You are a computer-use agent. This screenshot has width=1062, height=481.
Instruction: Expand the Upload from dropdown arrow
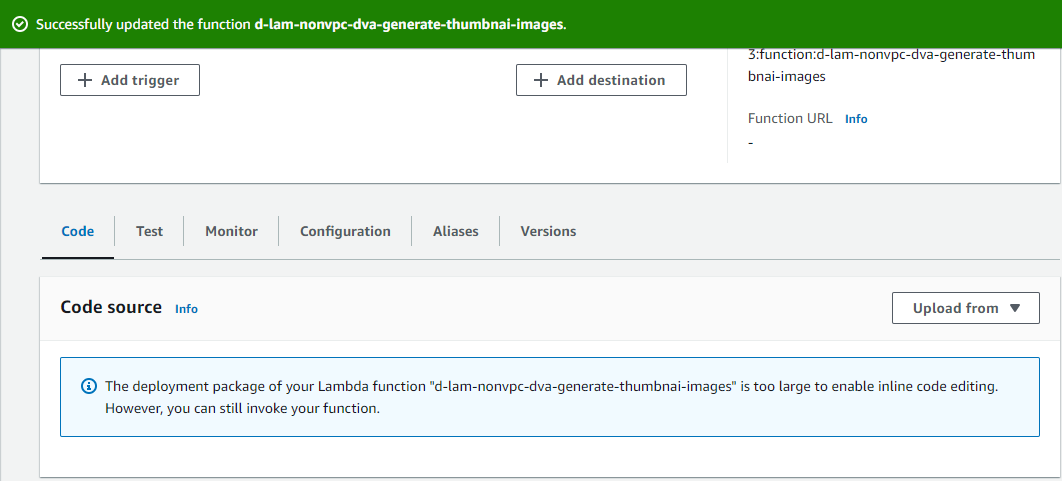[x=1015, y=308]
